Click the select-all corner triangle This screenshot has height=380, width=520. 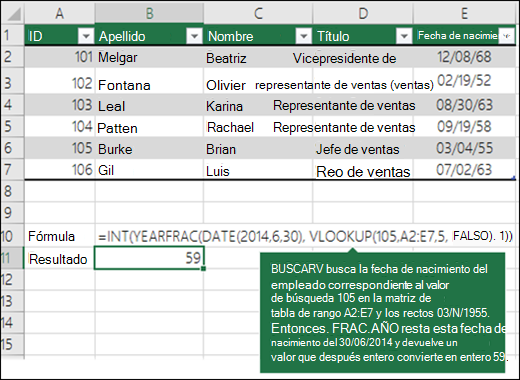click(x=13, y=14)
